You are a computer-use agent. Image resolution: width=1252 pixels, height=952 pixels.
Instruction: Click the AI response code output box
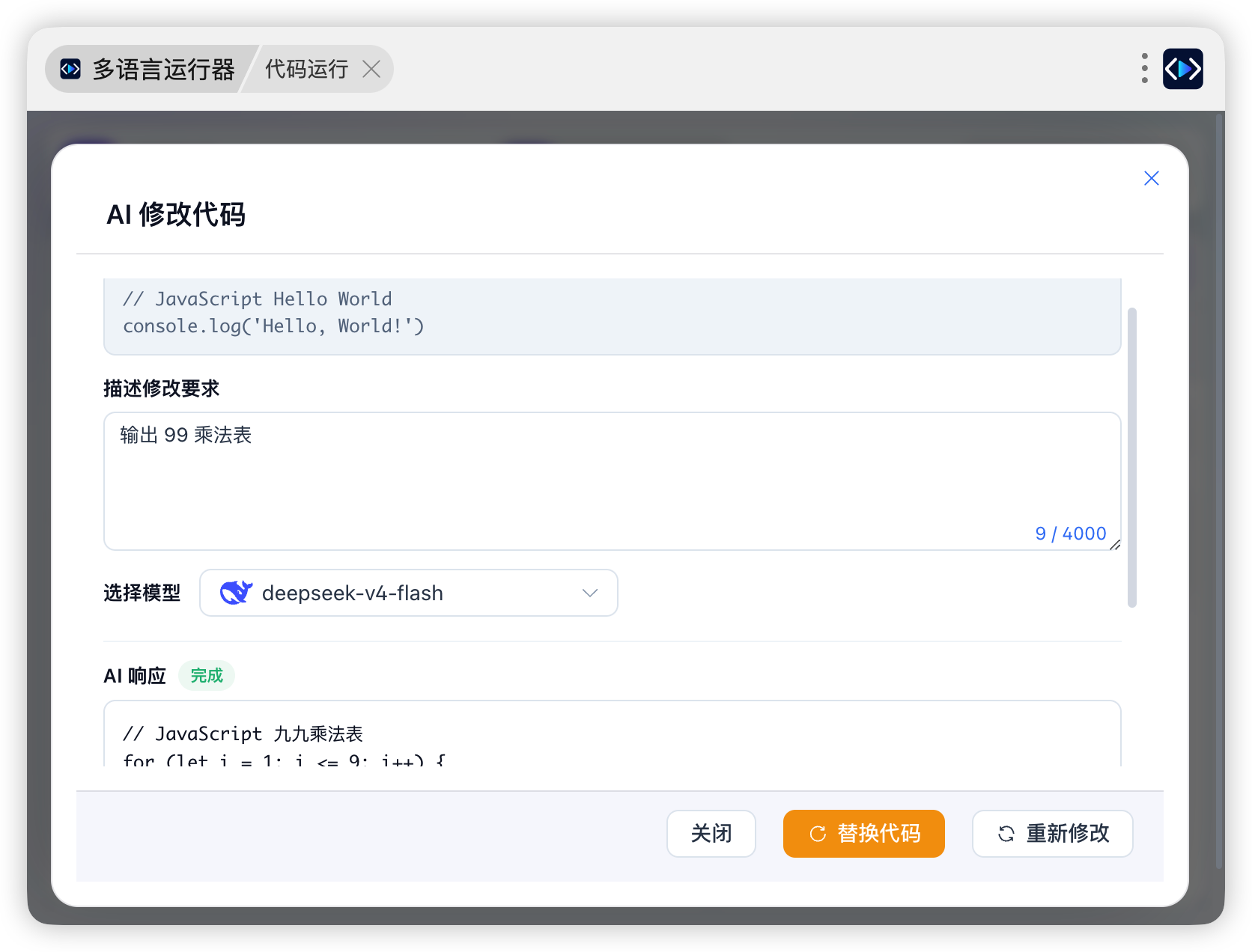click(x=612, y=733)
